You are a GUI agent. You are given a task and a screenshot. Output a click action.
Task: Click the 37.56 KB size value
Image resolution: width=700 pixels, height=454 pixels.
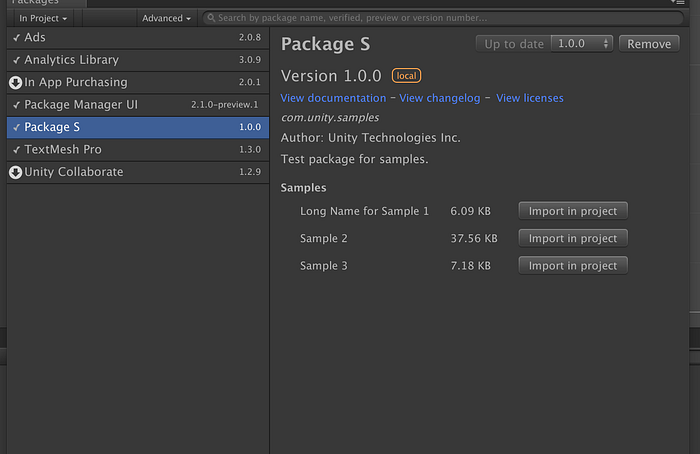(x=474, y=238)
